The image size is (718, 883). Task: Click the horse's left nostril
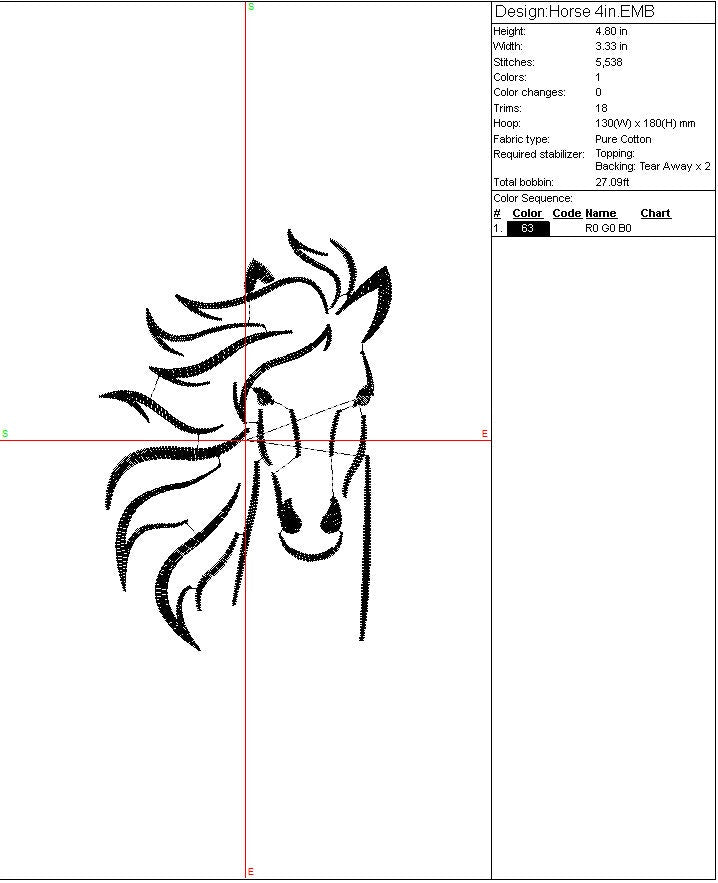290,518
